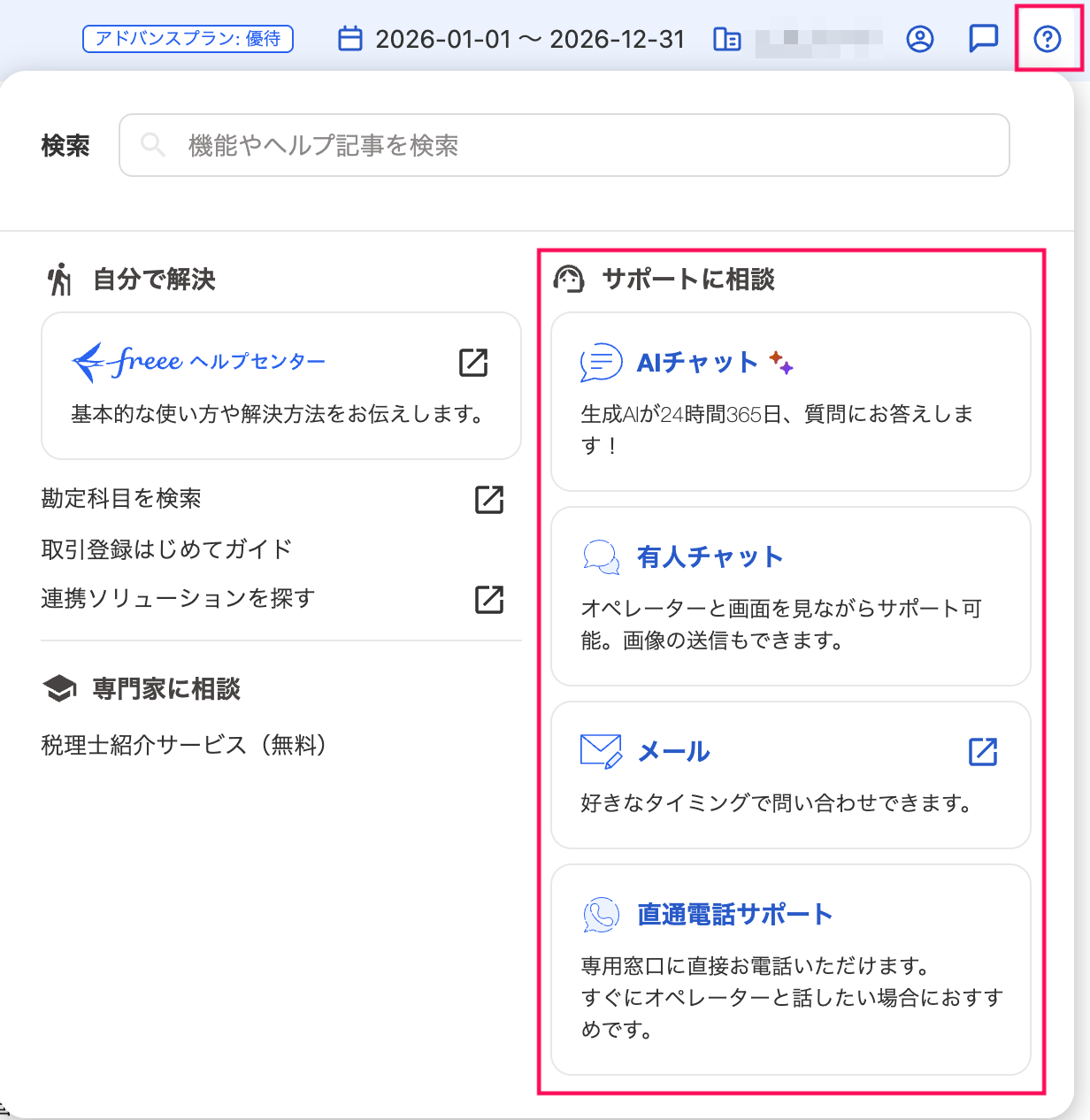1090x1120 pixels.
Task: Click the calendar icon beside fiscal period
Action: [350, 39]
